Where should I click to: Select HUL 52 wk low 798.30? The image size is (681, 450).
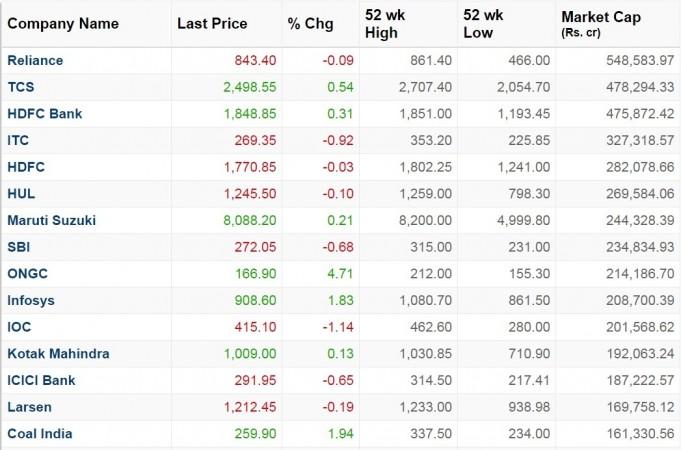point(529,194)
